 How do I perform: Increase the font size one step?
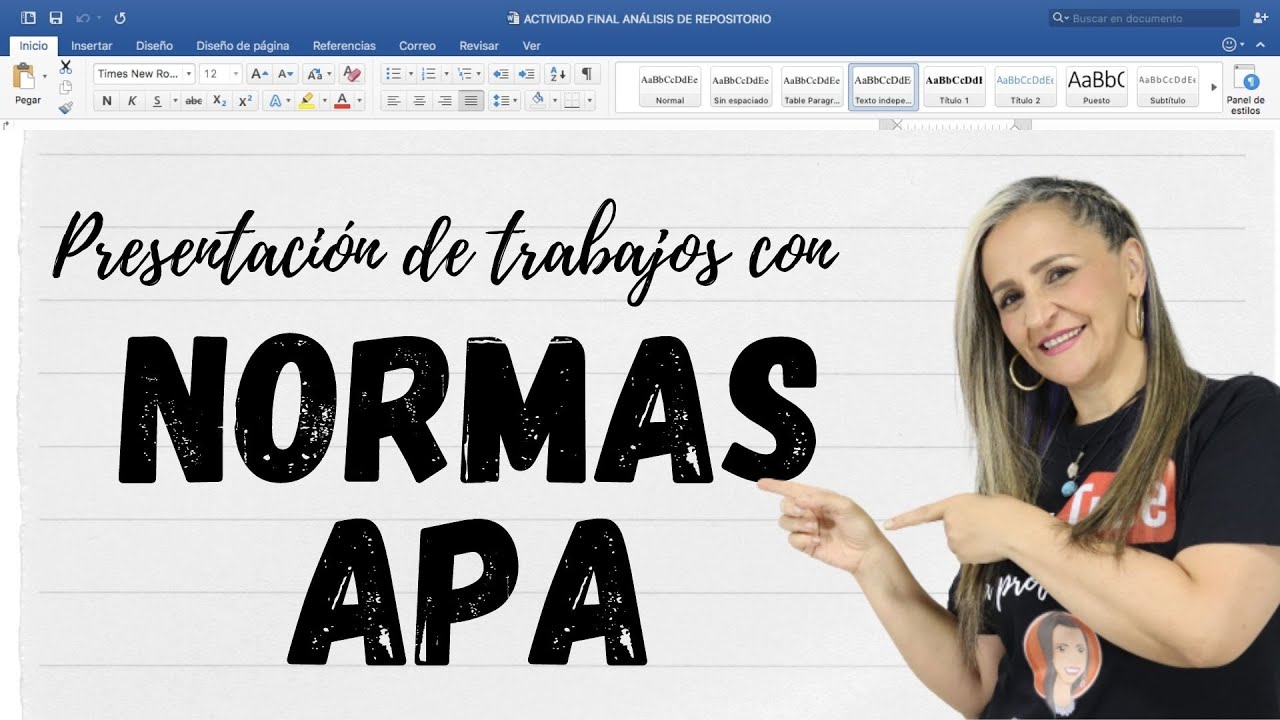click(x=258, y=73)
